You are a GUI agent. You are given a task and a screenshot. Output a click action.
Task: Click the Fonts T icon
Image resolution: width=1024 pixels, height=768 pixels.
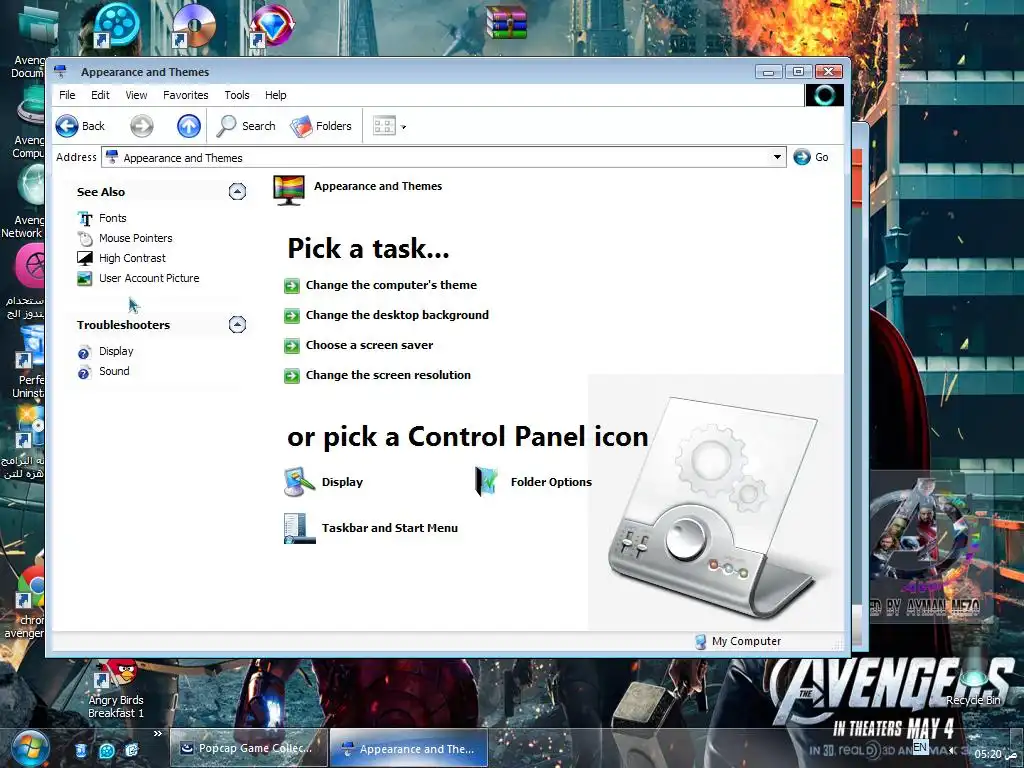(85, 218)
